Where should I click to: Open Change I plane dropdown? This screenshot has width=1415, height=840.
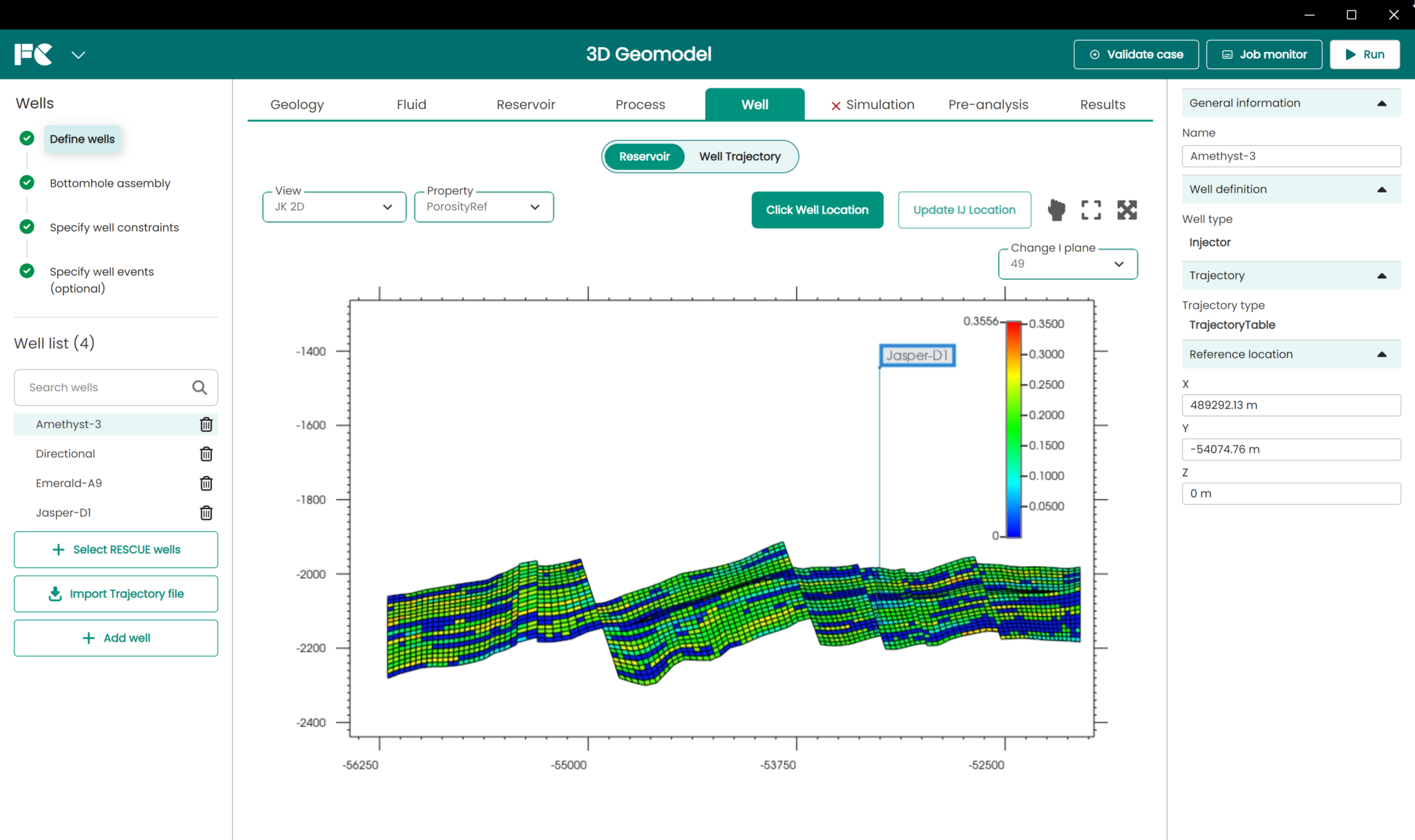(1067, 264)
